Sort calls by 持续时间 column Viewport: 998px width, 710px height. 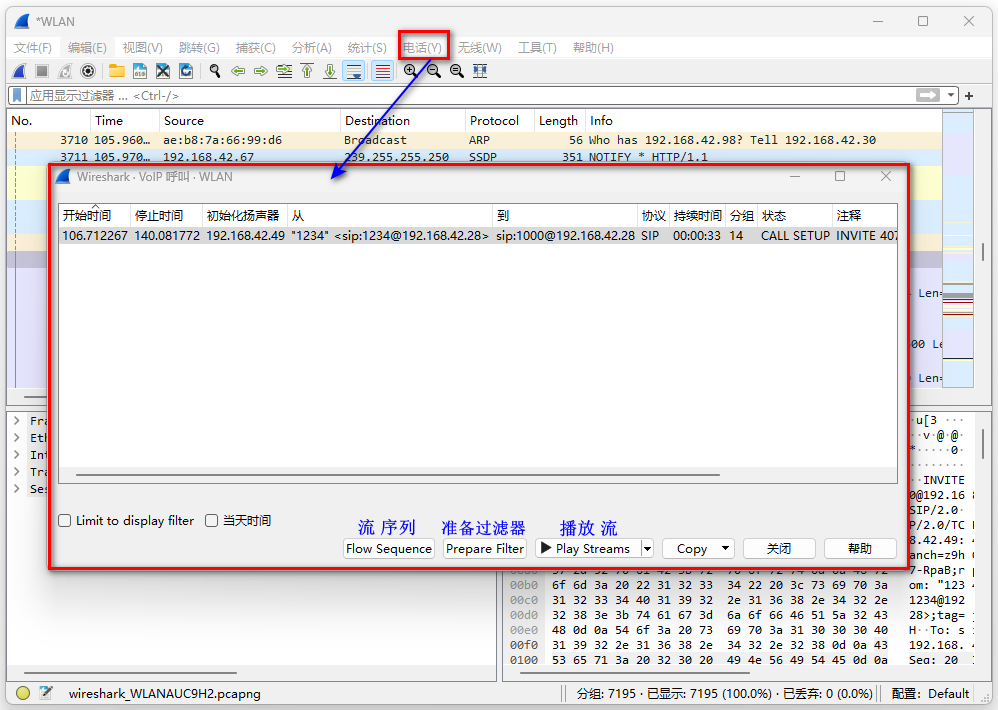698,216
